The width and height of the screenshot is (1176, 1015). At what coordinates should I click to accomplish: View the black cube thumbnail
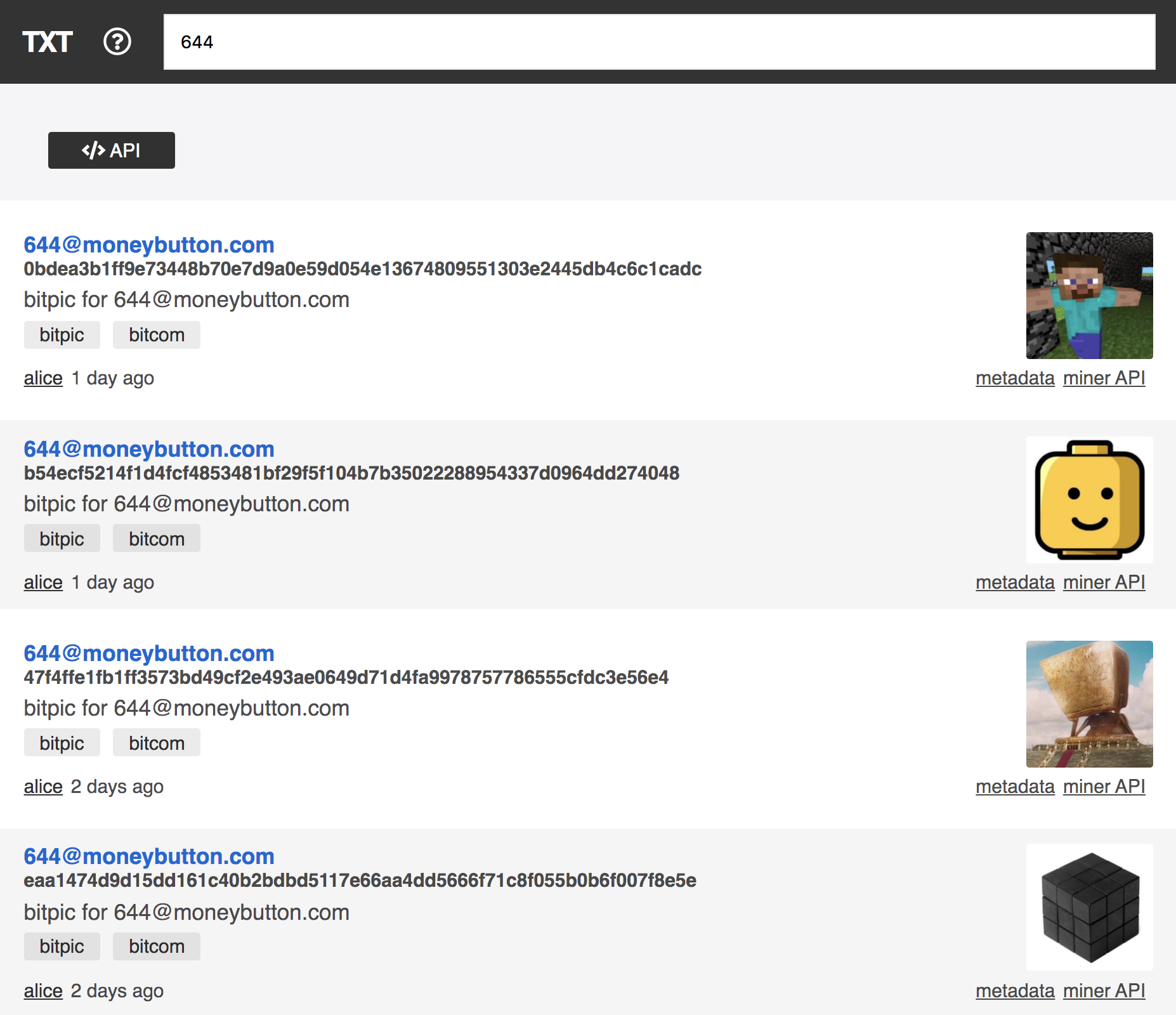coord(1090,907)
